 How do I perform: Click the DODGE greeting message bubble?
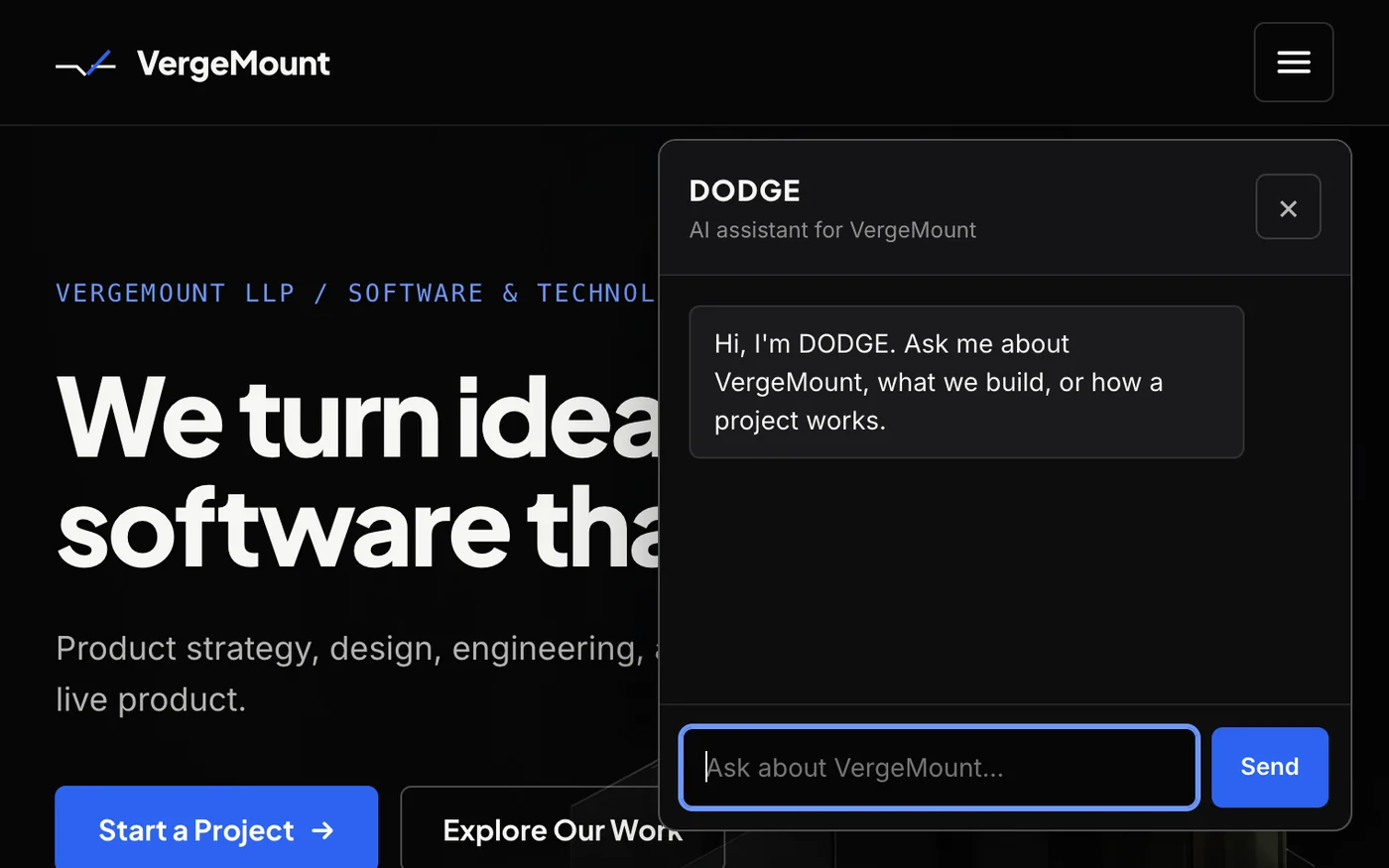coord(966,382)
